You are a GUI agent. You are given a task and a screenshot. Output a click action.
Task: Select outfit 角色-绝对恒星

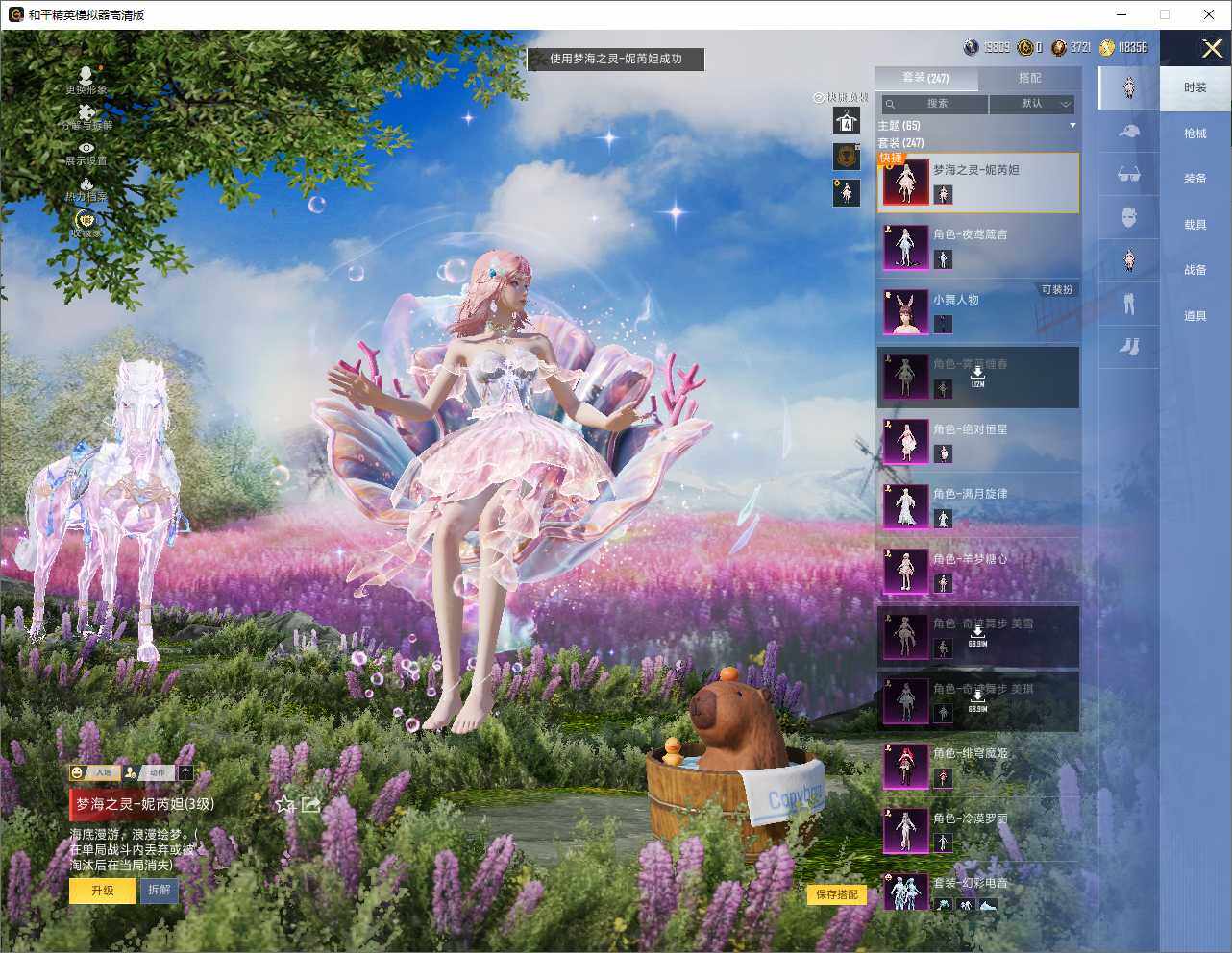point(977,442)
